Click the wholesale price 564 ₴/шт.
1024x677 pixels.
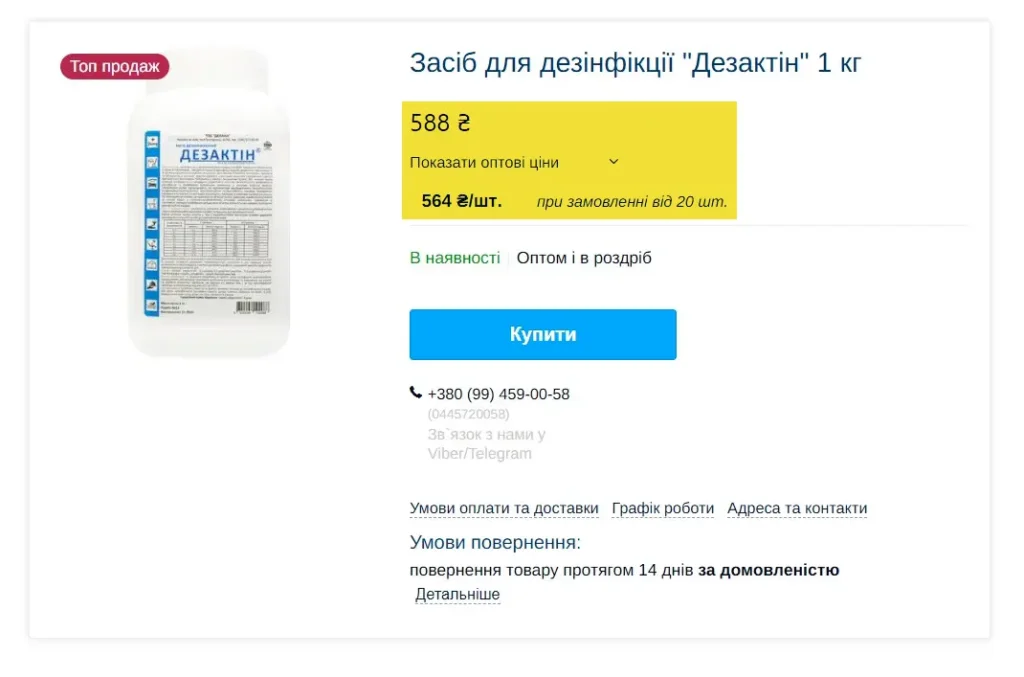[x=462, y=201]
